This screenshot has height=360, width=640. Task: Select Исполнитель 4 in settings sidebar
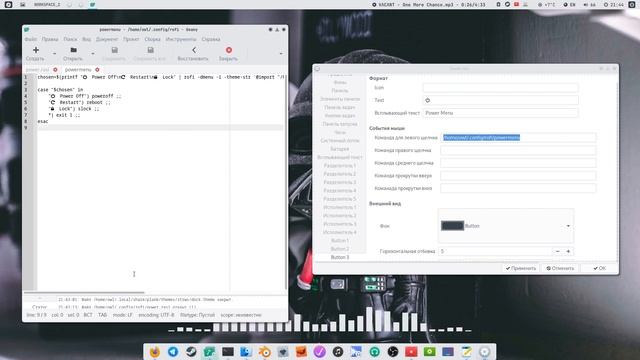340,232
